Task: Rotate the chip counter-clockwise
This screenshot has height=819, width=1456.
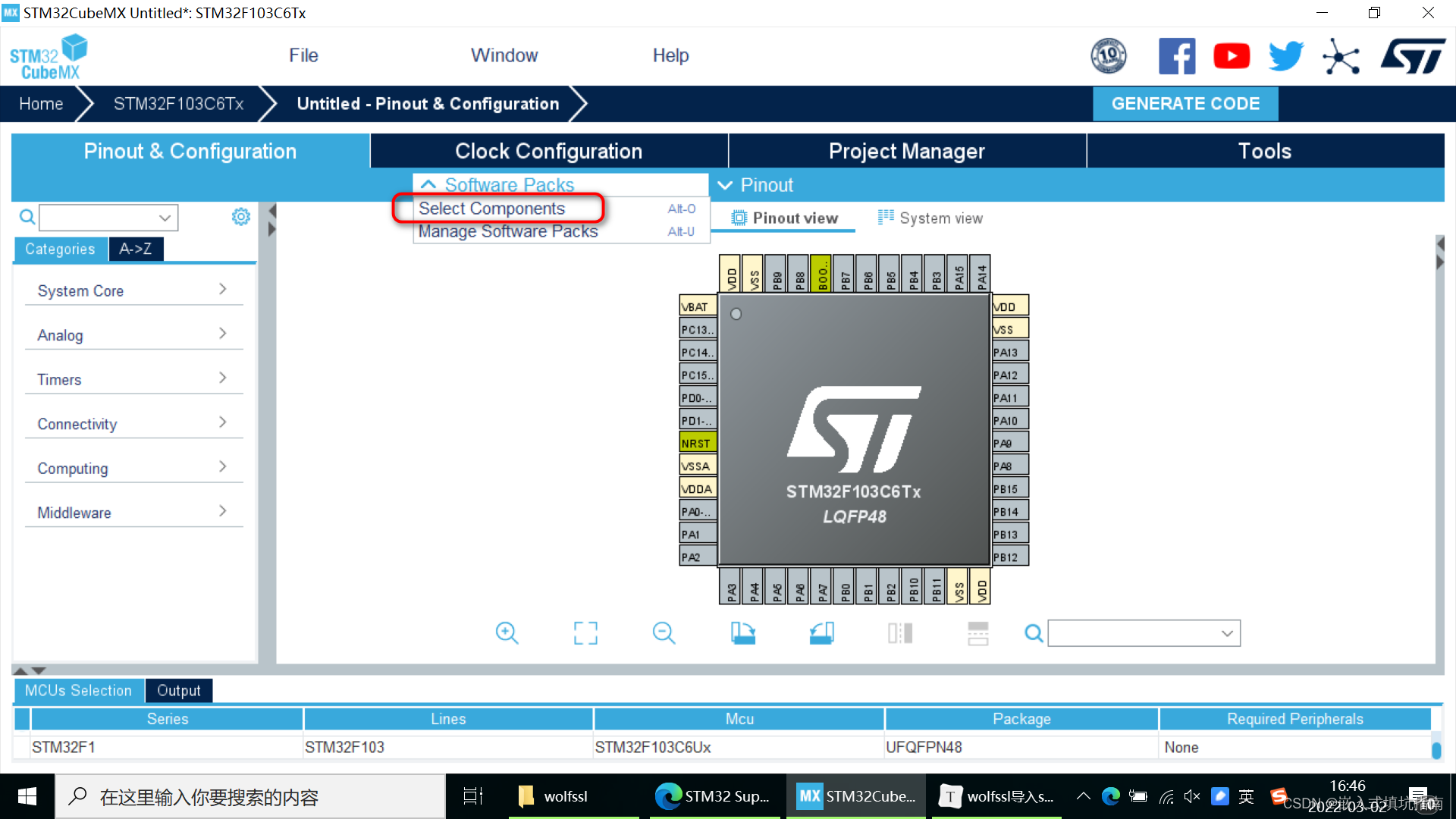Action: point(821,632)
